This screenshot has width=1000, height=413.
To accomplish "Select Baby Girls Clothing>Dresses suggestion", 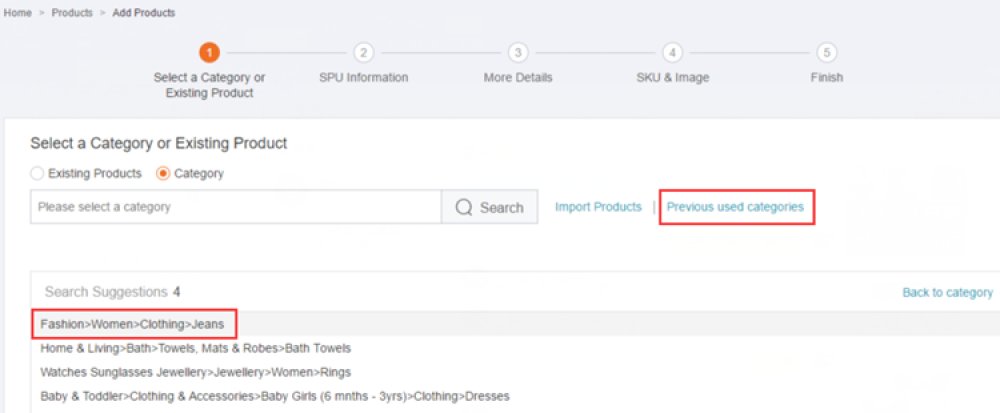I will (x=275, y=396).
